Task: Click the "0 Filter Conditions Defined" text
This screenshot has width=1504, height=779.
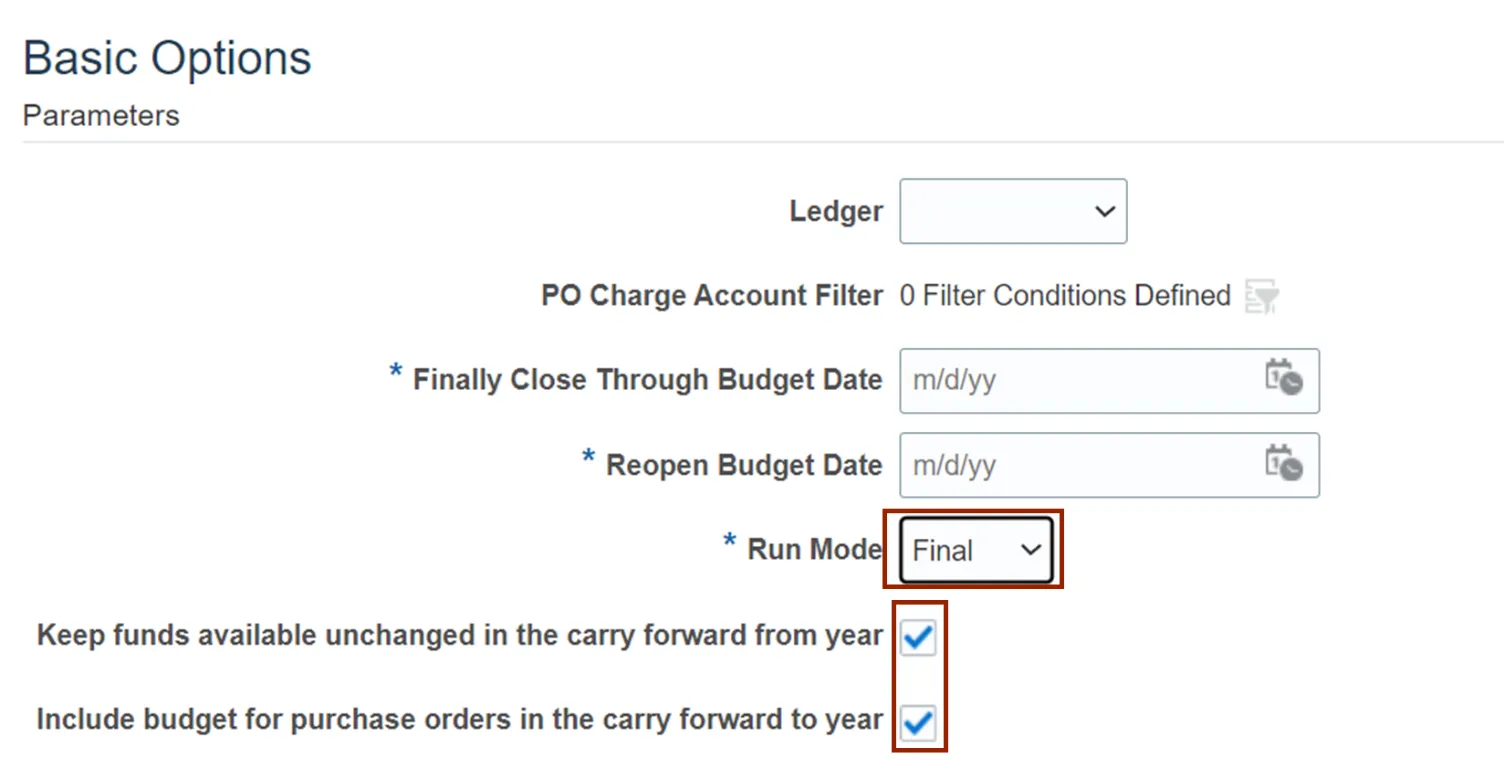Action: 1065,296
